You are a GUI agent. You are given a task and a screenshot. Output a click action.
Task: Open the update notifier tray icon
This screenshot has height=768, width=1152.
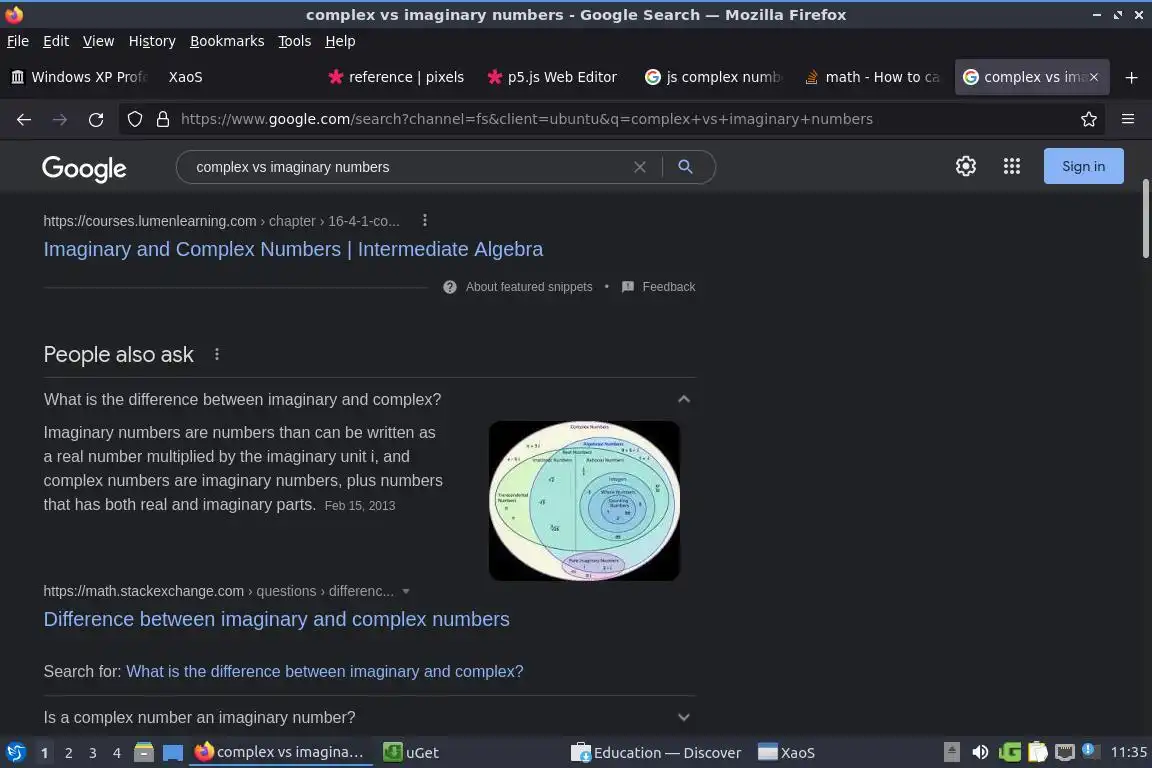(1090, 751)
